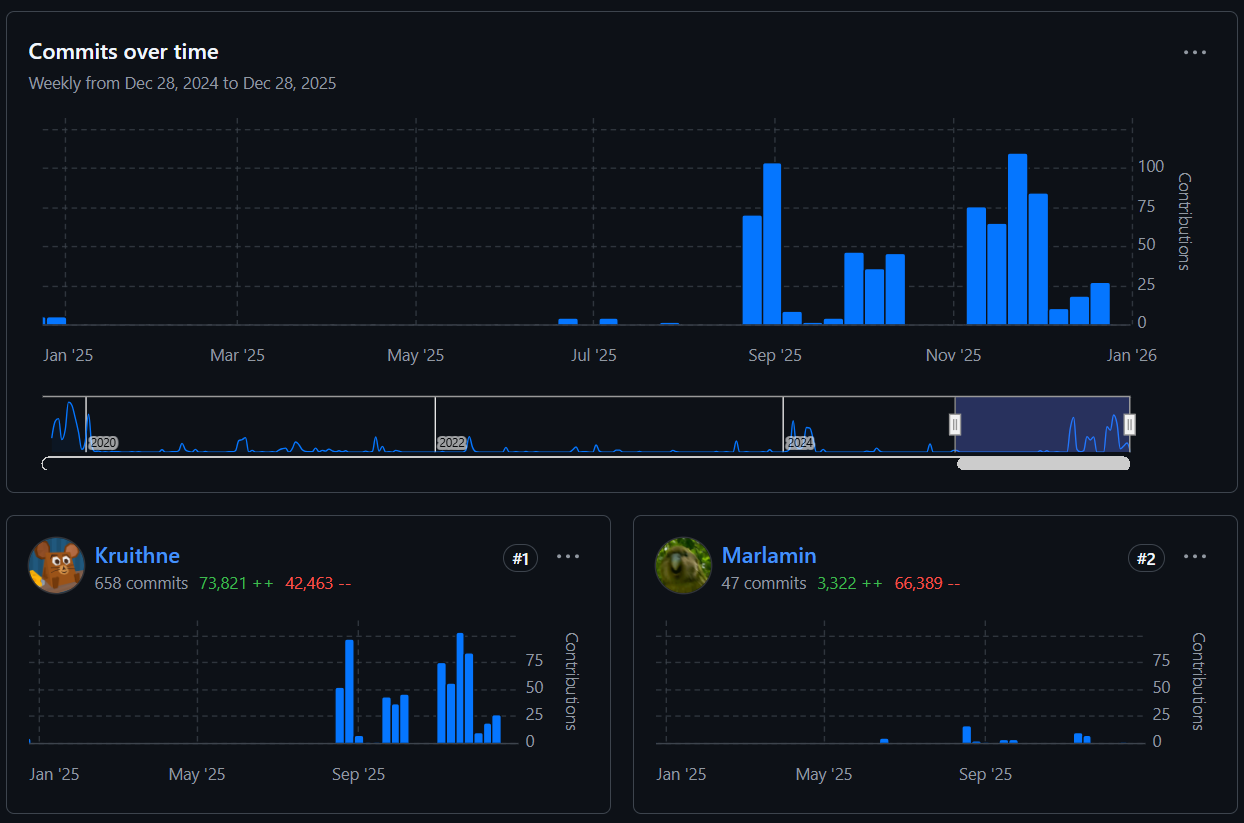Click the #1 rank badge
The height and width of the screenshot is (823, 1244).
(x=520, y=558)
